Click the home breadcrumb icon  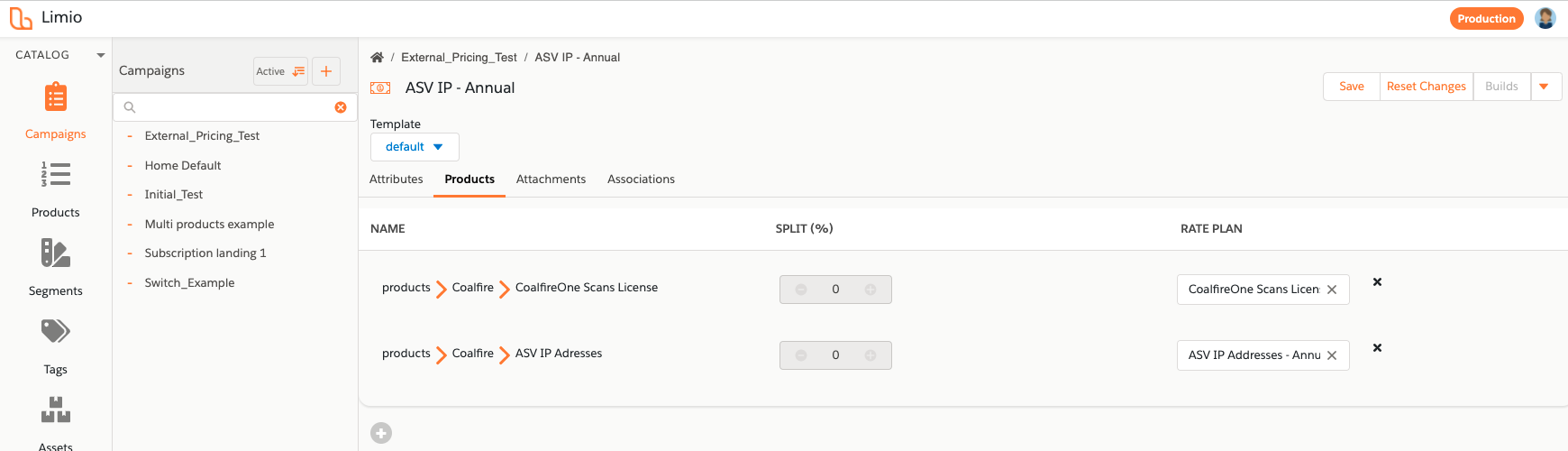[x=377, y=58]
